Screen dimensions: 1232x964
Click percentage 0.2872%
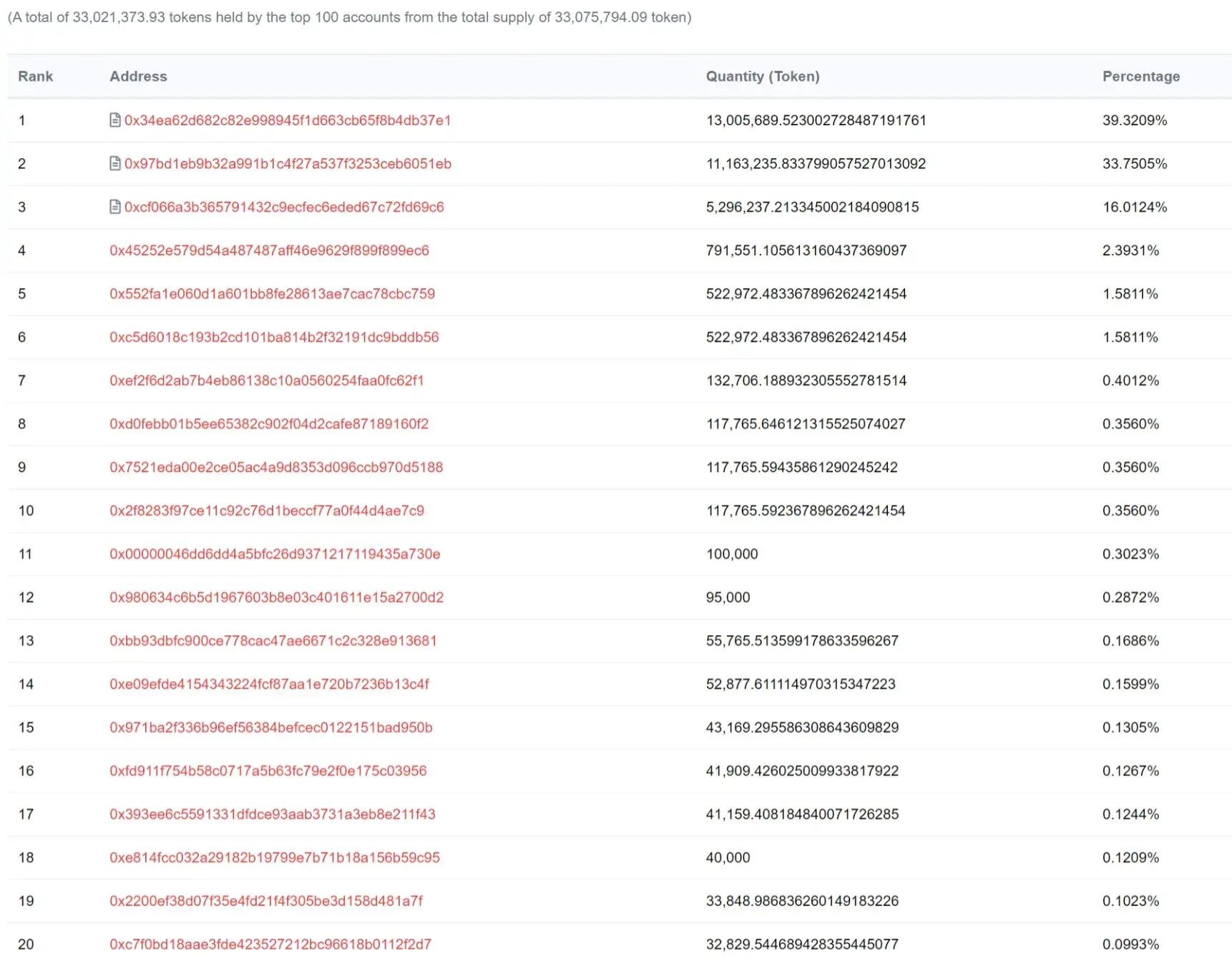point(1131,597)
